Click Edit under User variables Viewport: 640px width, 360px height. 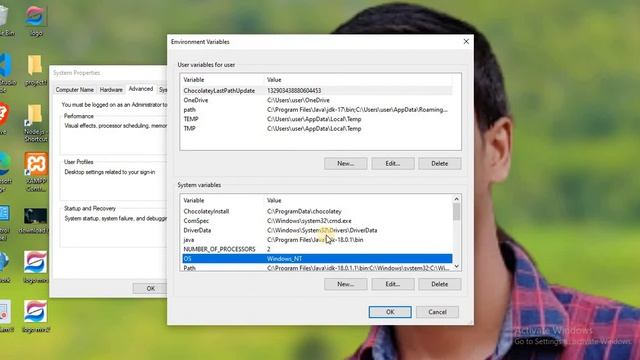pyautogui.click(x=393, y=163)
